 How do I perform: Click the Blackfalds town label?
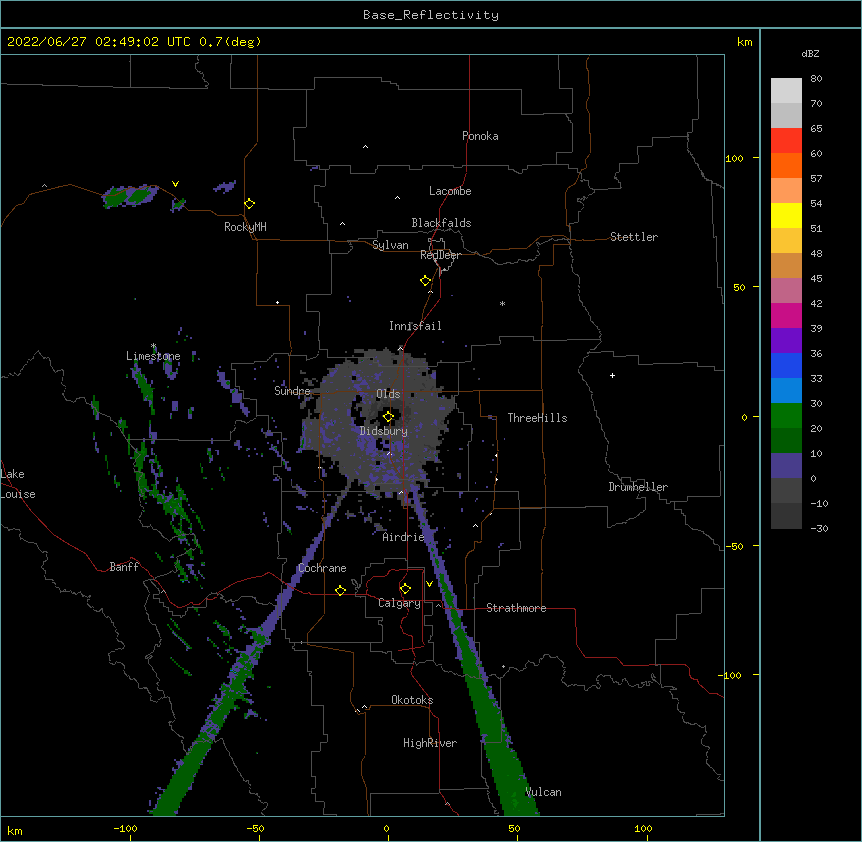coord(441,223)
